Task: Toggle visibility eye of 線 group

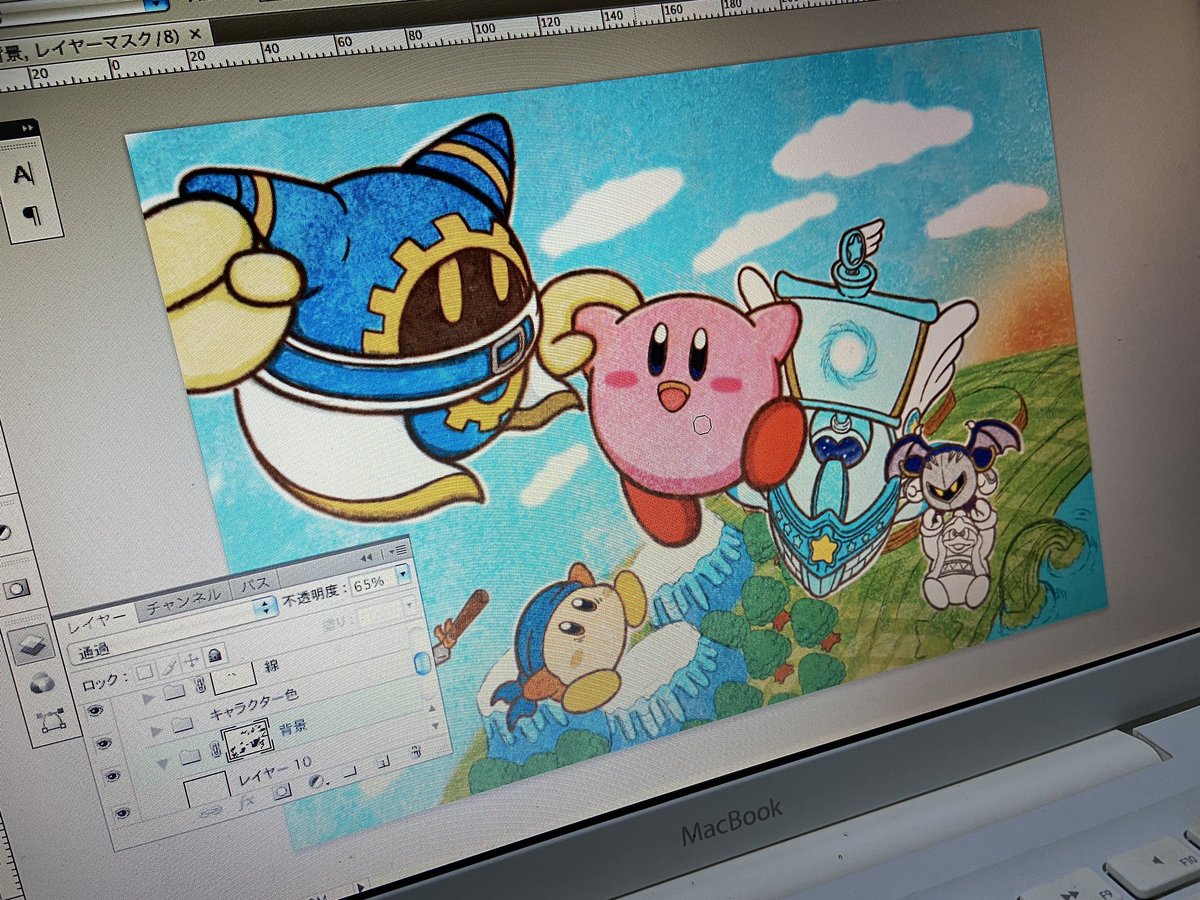Action: (95, 710)
